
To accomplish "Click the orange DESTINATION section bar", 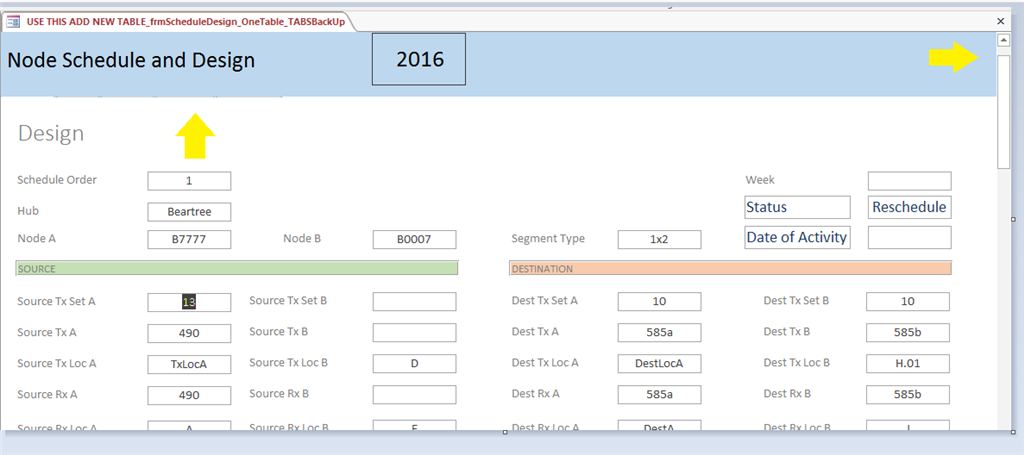I will pyautogui.click(x=730, y=268).
